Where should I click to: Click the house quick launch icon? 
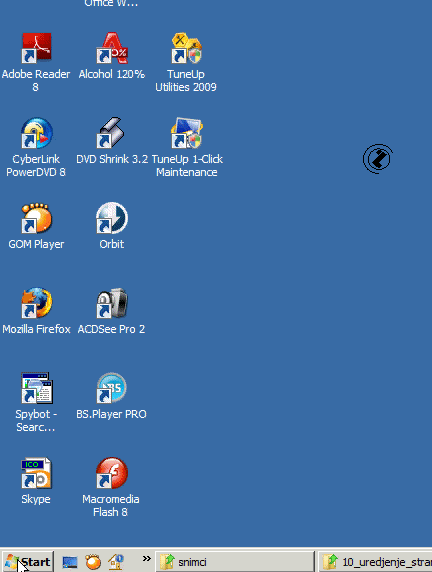(116, 562)
